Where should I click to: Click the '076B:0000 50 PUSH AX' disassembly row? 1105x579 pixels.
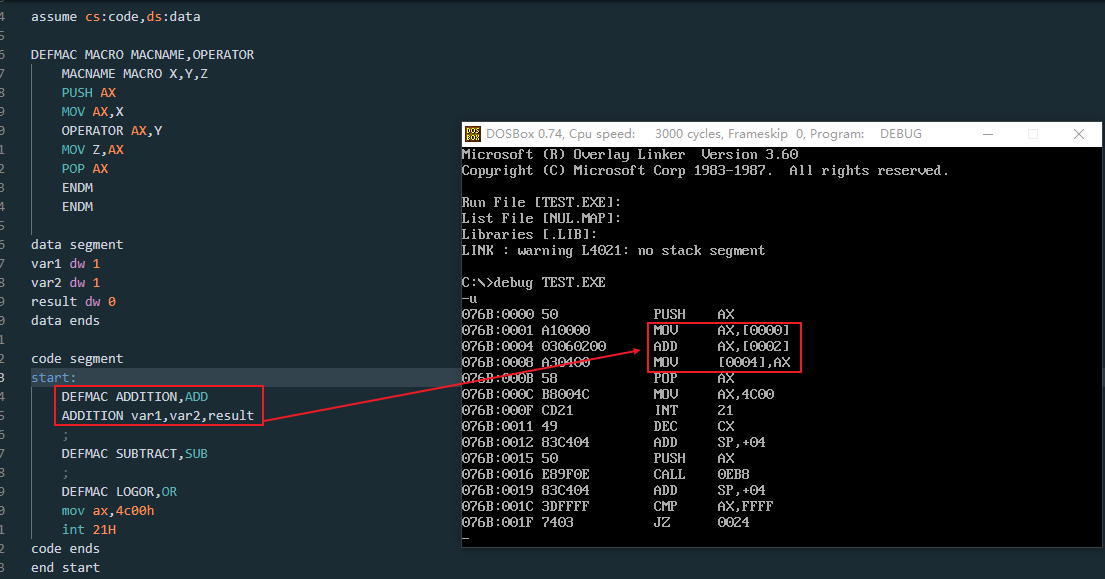point(598,314)
